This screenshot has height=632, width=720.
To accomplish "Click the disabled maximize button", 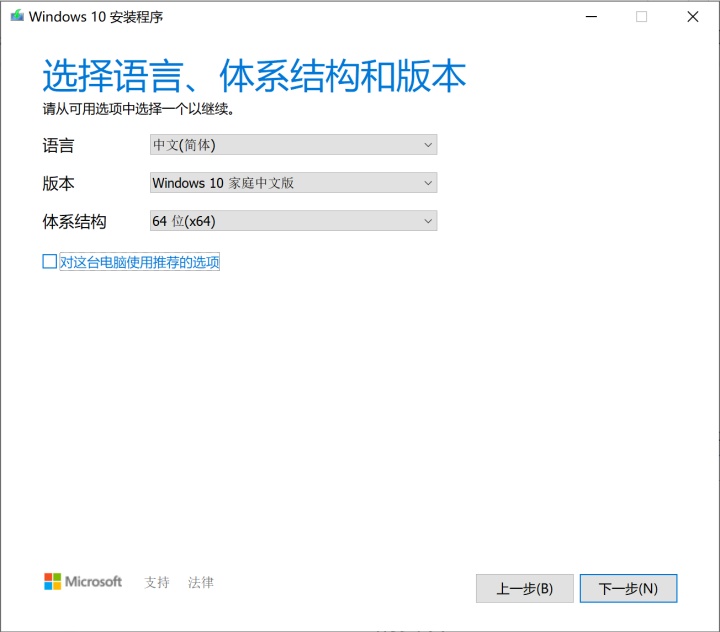I will pos(641,17).
